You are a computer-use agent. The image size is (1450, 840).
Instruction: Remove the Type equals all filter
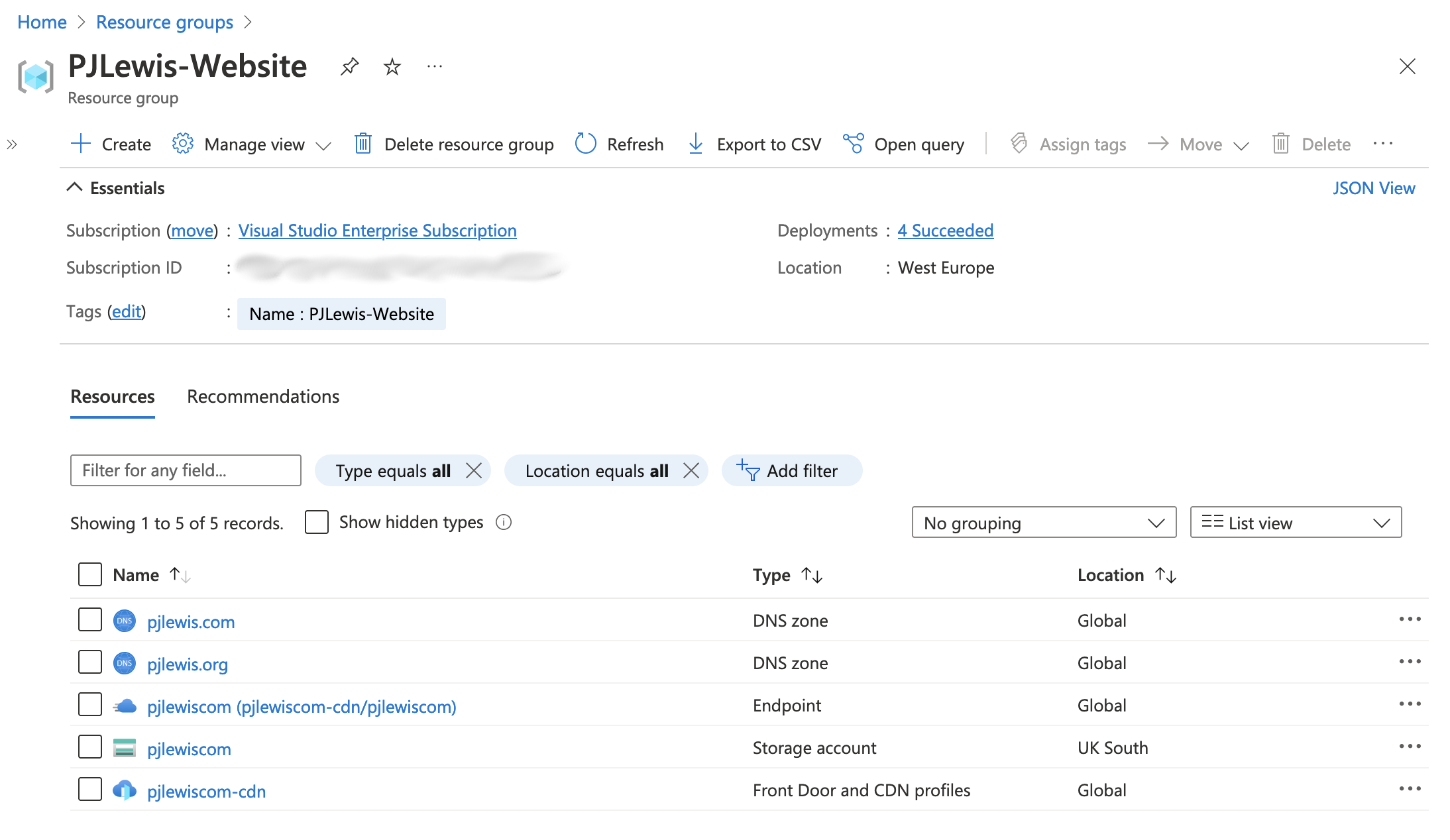[x=474, y=471]
